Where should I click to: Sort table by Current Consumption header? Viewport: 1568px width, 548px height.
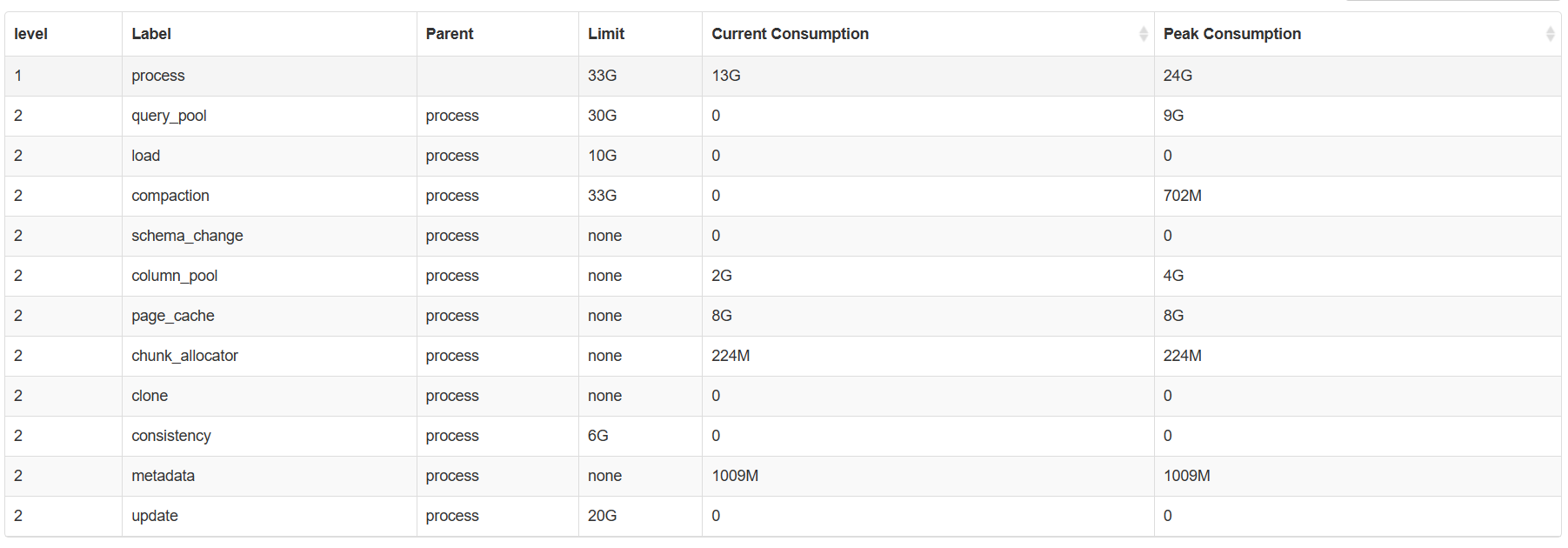790,34
